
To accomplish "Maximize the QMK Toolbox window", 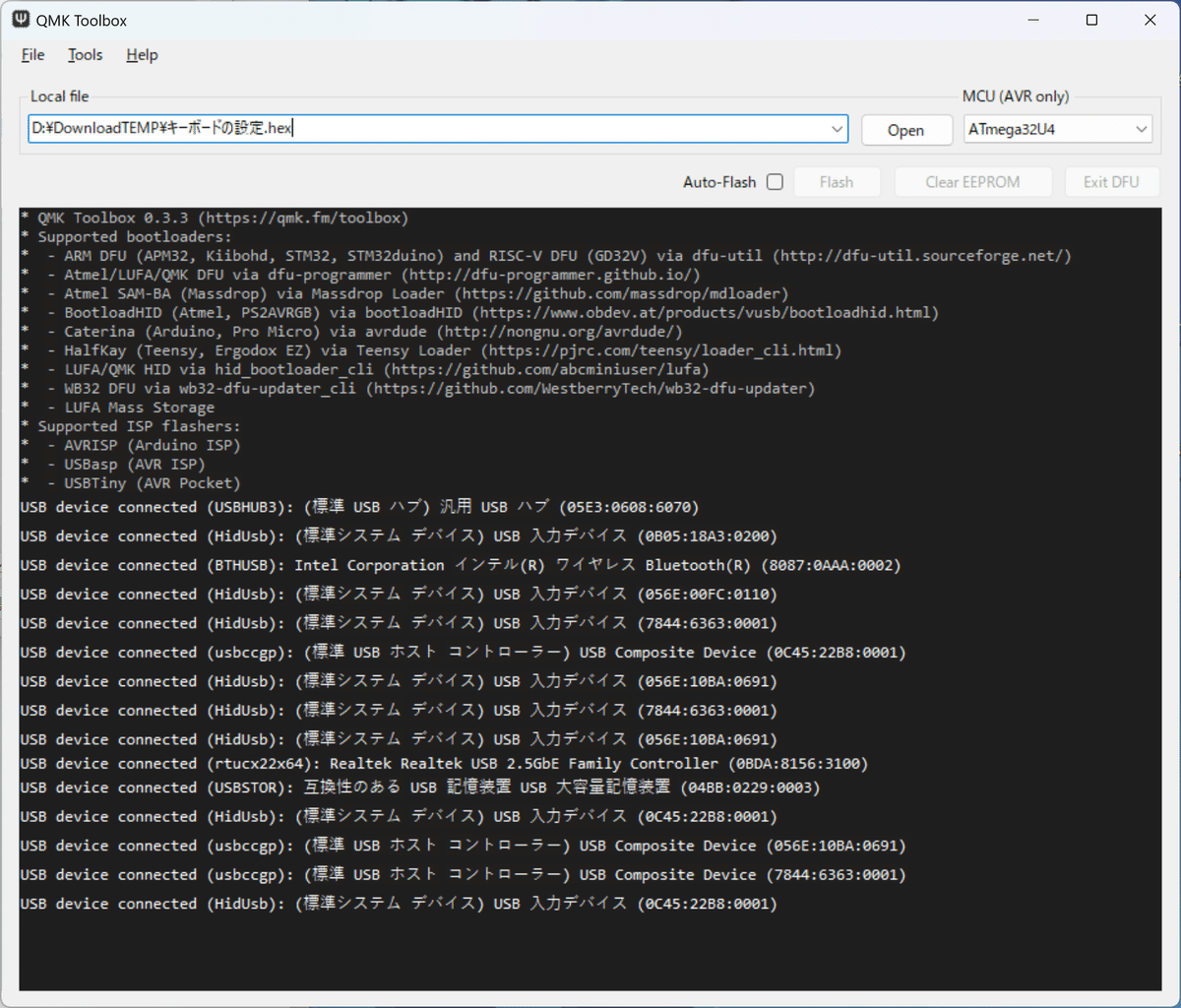I will pos(1091,20).
